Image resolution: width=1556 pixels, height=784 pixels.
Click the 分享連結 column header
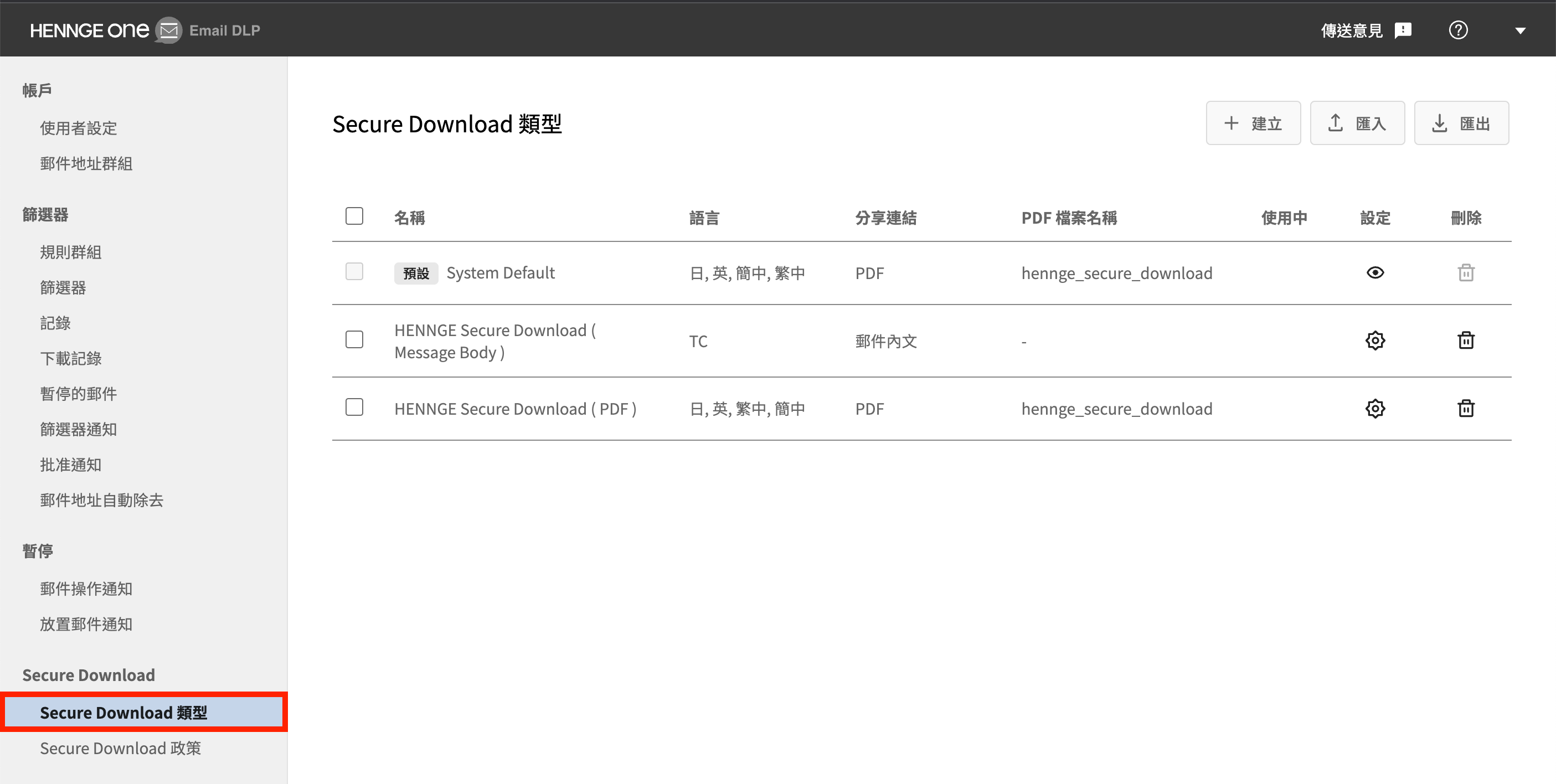(x=886, y=218)
